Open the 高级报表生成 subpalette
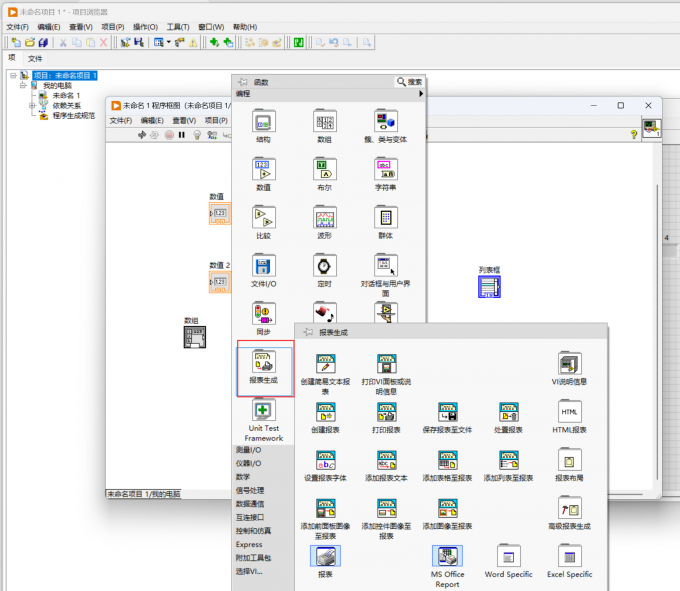The height and width of the screenshot is (591, 680). (569, 508)
